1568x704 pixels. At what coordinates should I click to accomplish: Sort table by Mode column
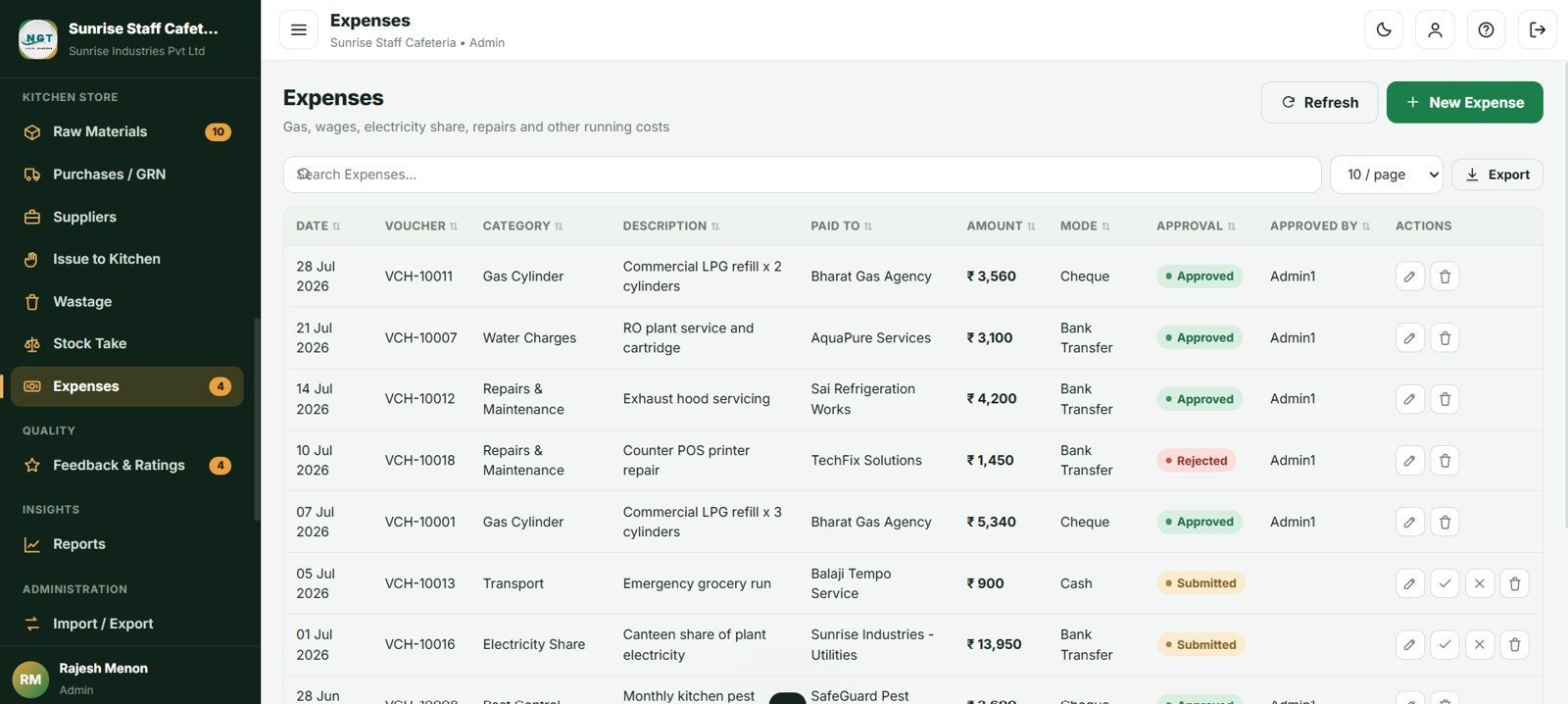point(1085,226)
